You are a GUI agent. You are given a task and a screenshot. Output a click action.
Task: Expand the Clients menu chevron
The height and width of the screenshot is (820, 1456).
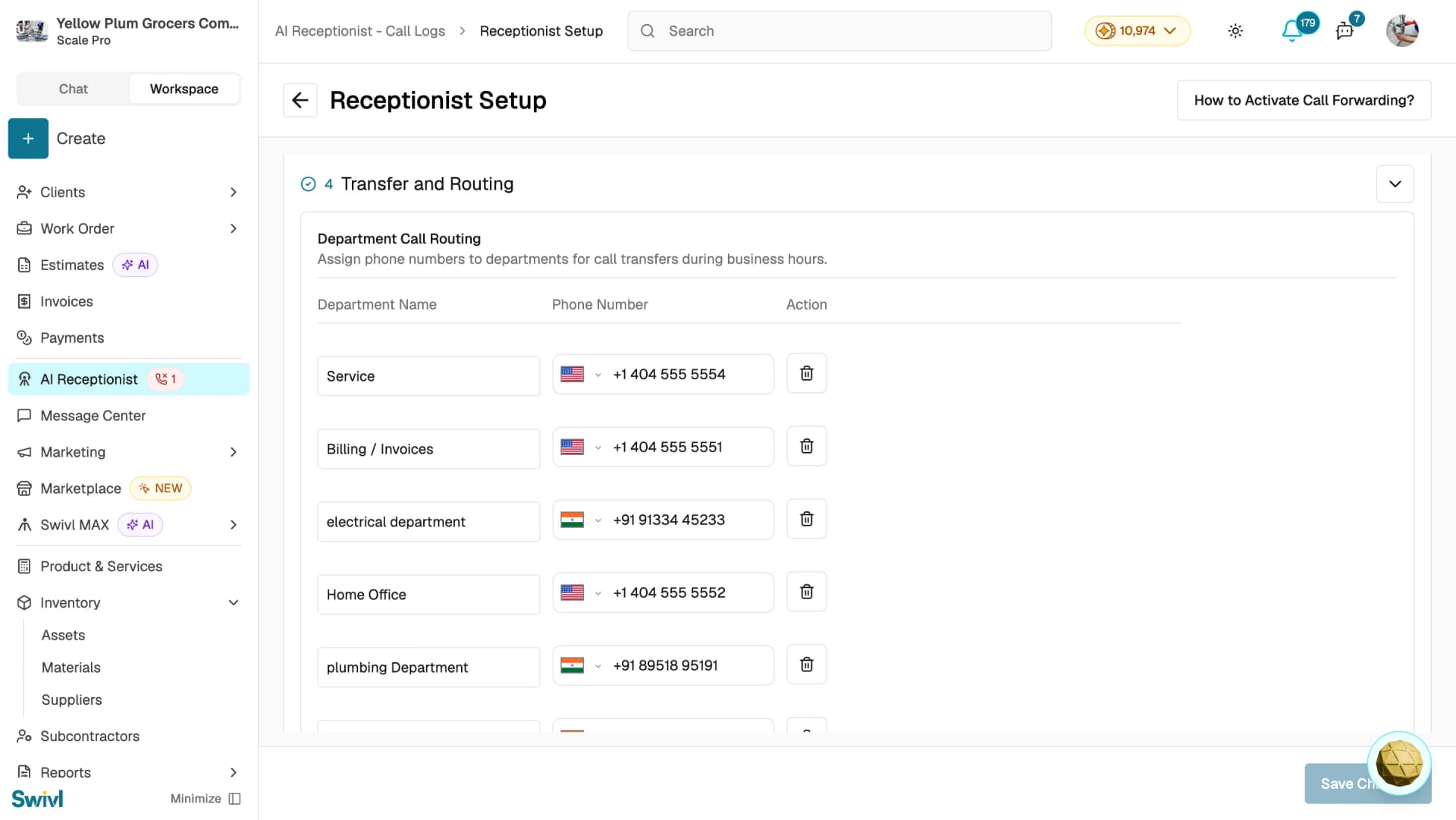coord(234,193)
